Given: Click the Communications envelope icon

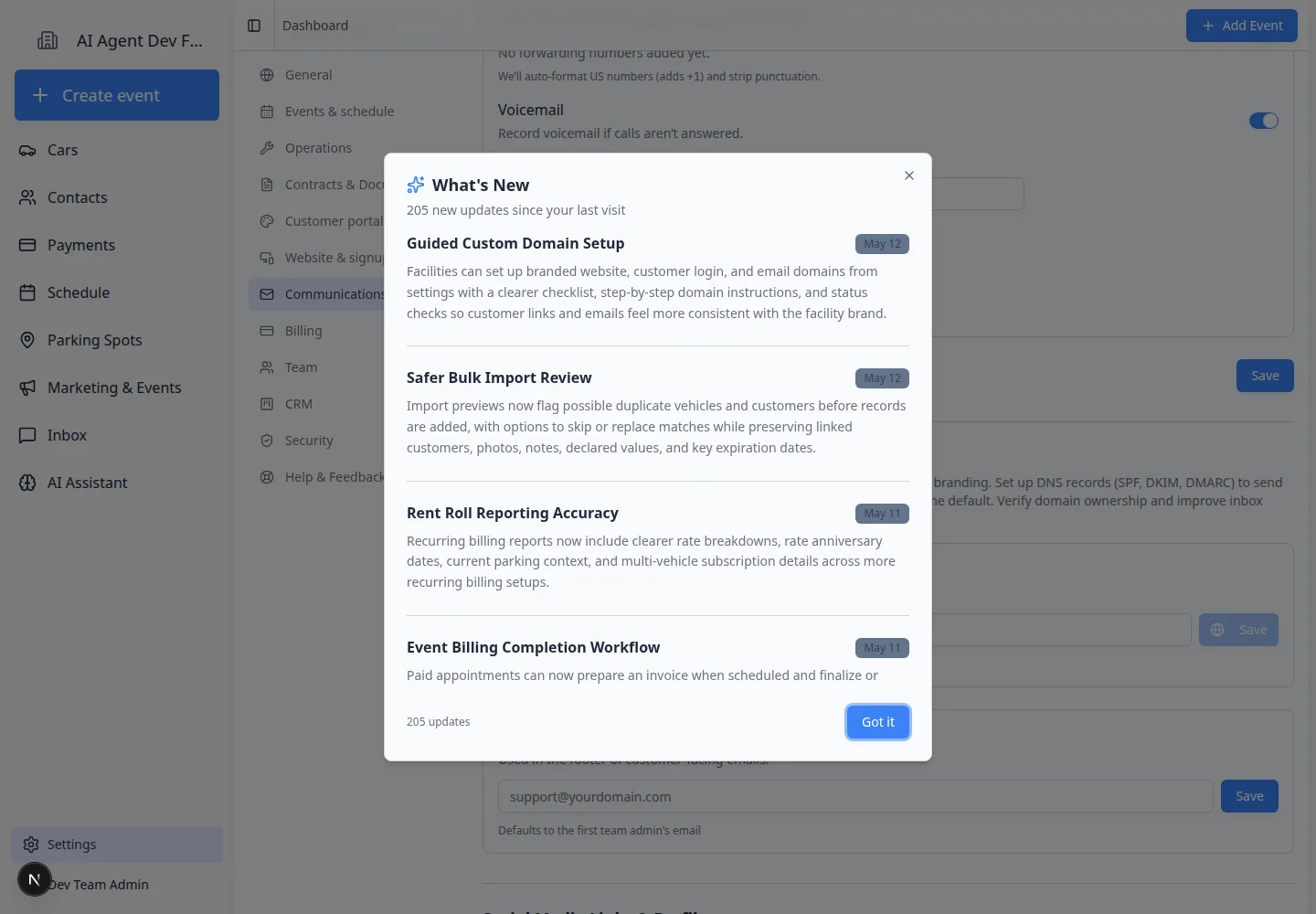Looking at the screenshot, I should pyautogui.click(x=267, y=294).
